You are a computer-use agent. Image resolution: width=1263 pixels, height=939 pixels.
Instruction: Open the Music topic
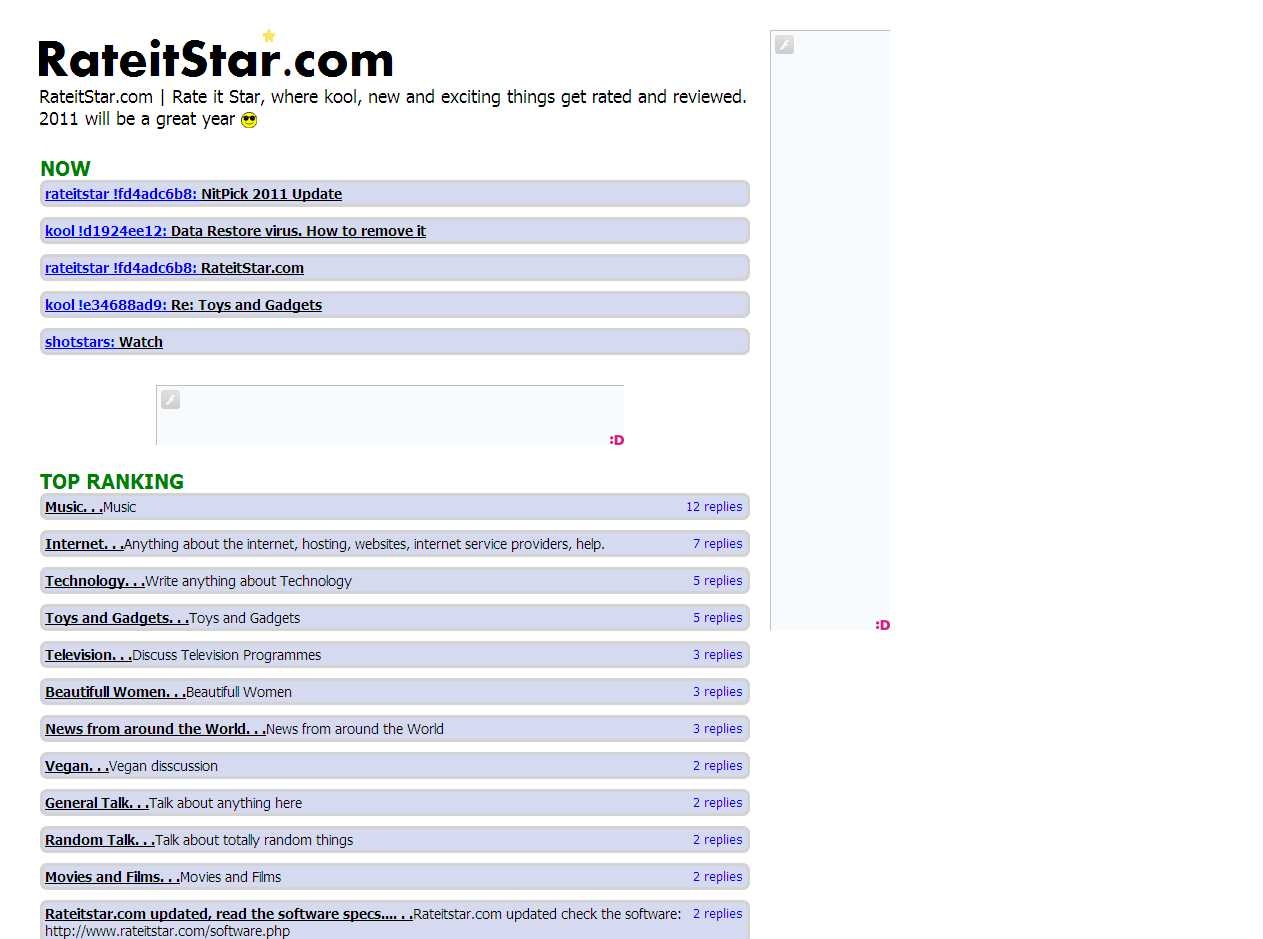74,507
